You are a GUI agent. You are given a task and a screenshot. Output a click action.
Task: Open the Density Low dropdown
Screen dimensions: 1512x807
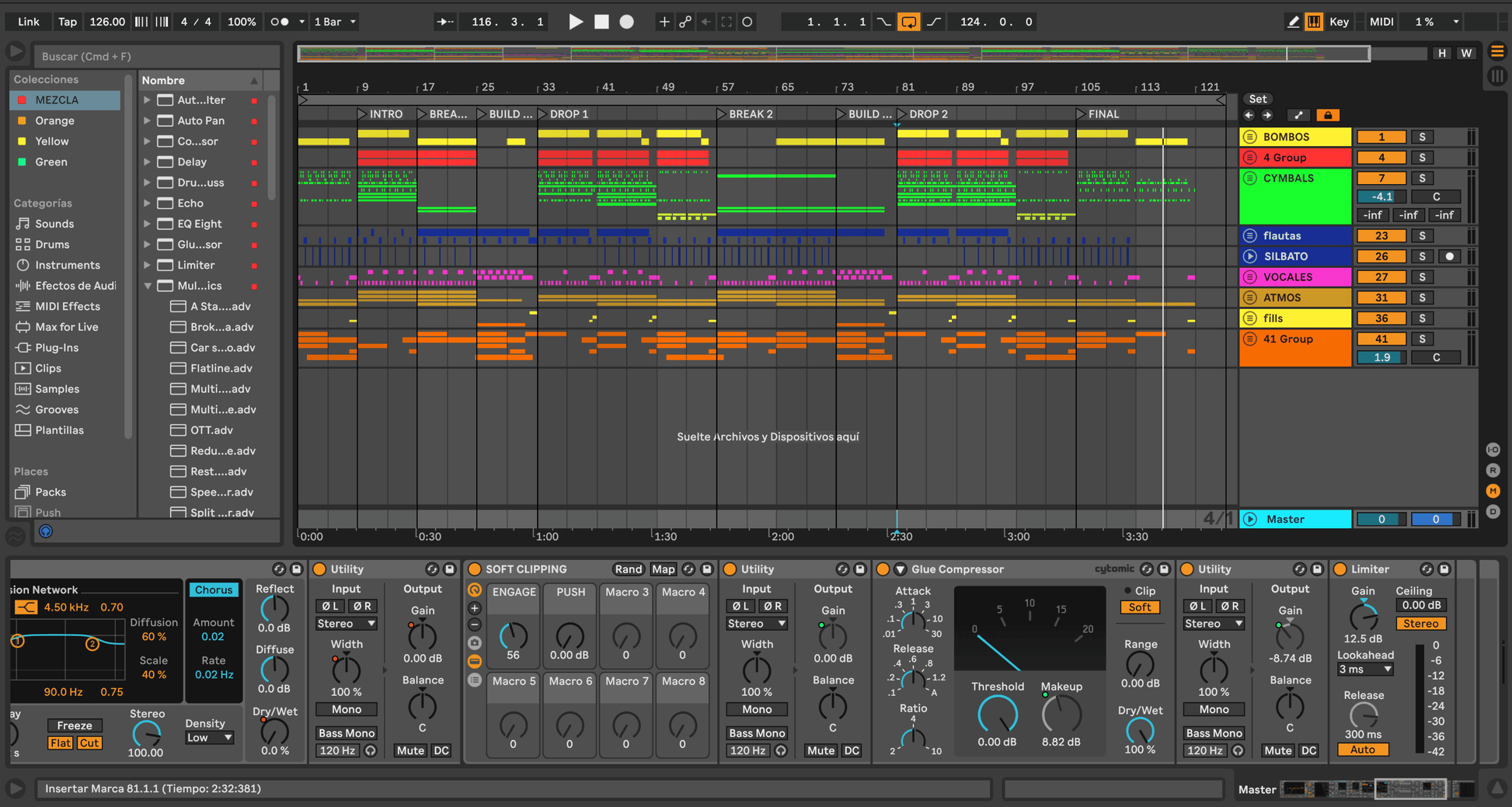209,738
